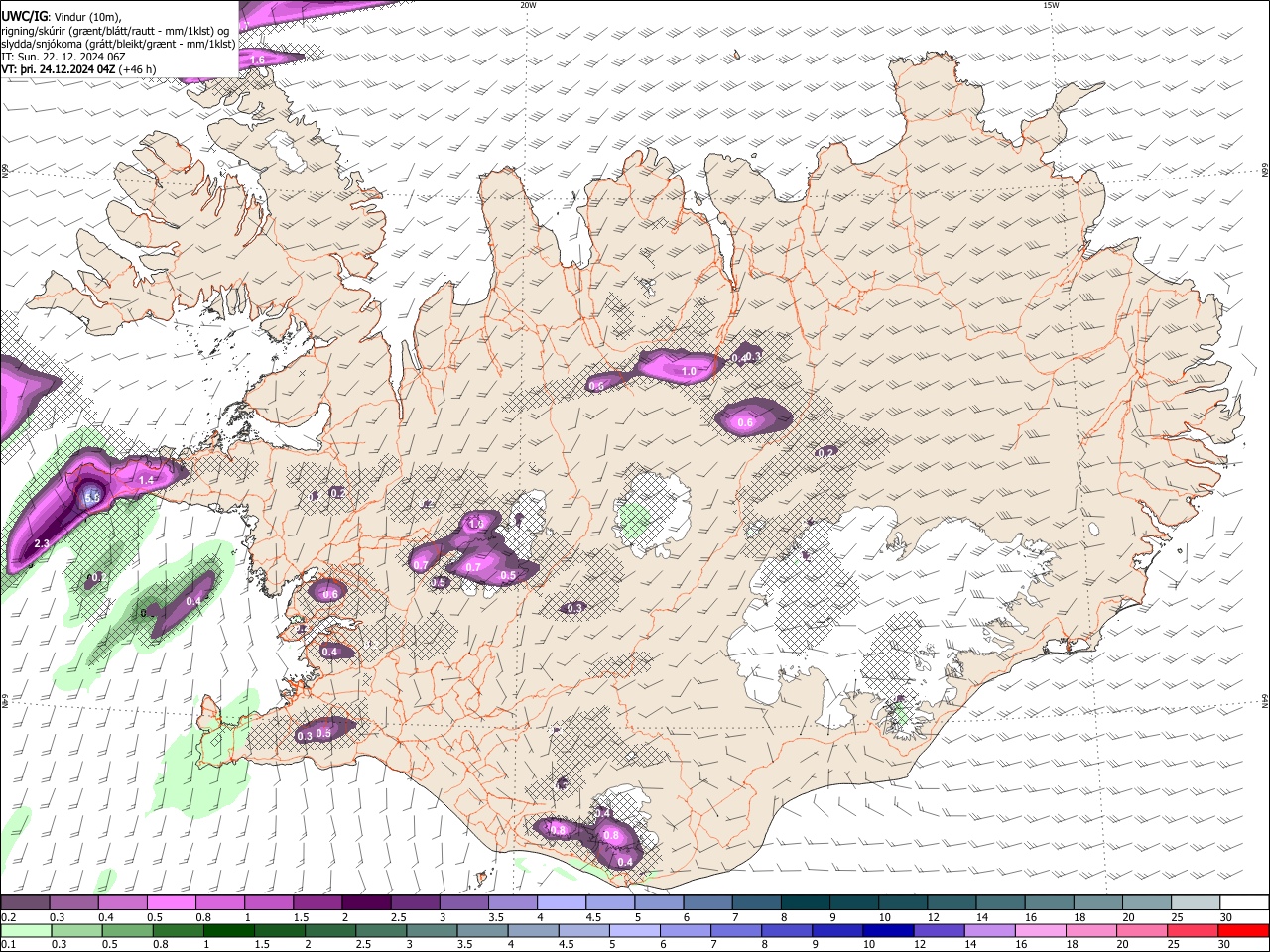Click the 20W longitude label at the top
This screenshot has width=1270, height=952.
pos(528,5)
